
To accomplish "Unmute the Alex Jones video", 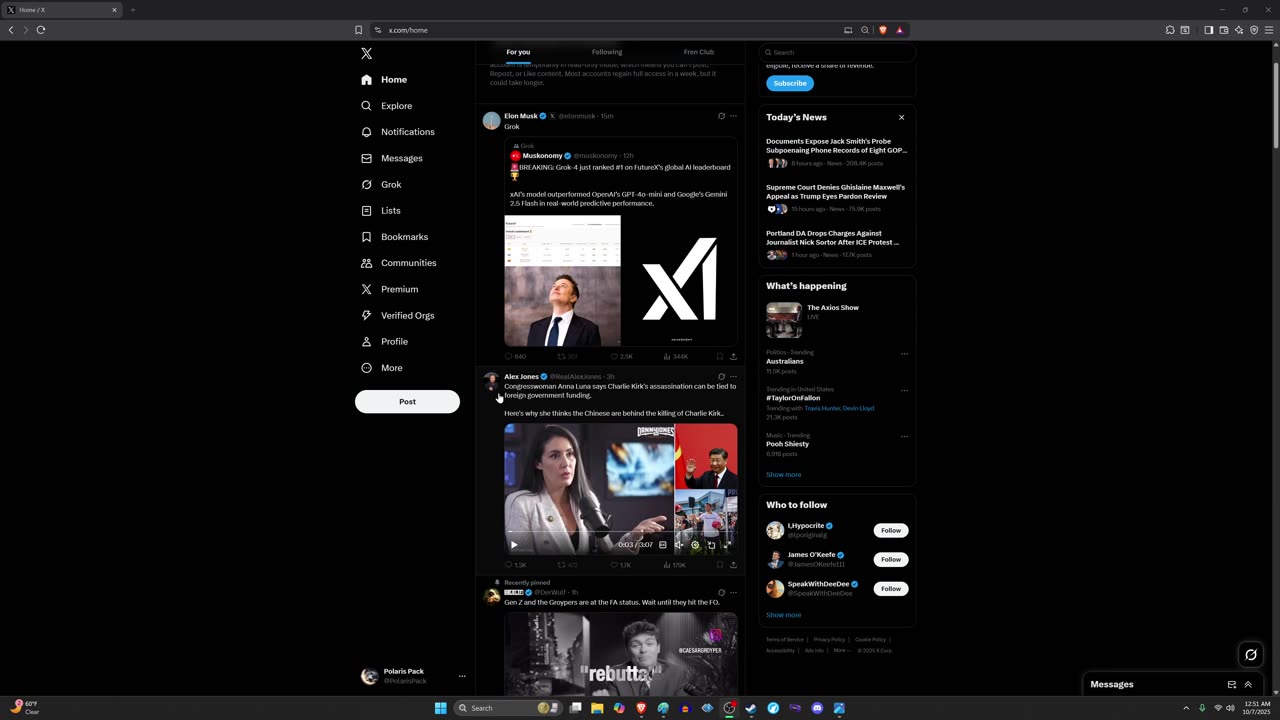I will [x=679, y=545].
